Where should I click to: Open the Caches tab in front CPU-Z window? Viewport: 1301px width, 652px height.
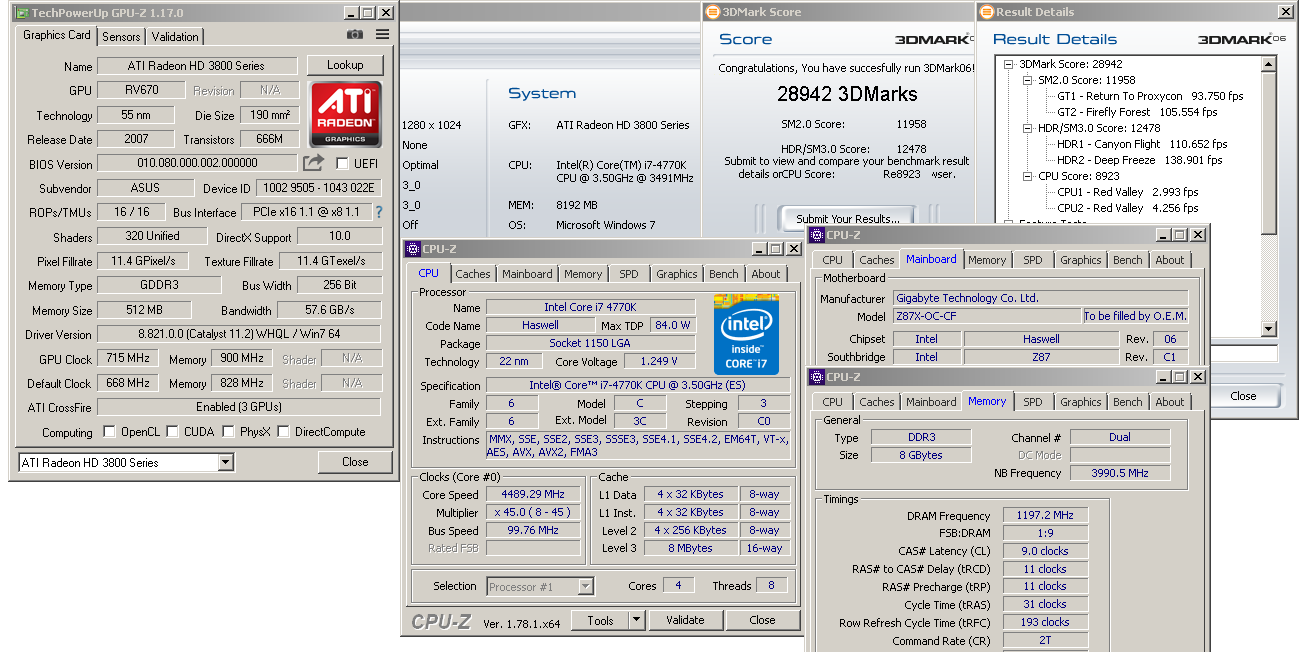pyautogui.click(x=473, y=274)
